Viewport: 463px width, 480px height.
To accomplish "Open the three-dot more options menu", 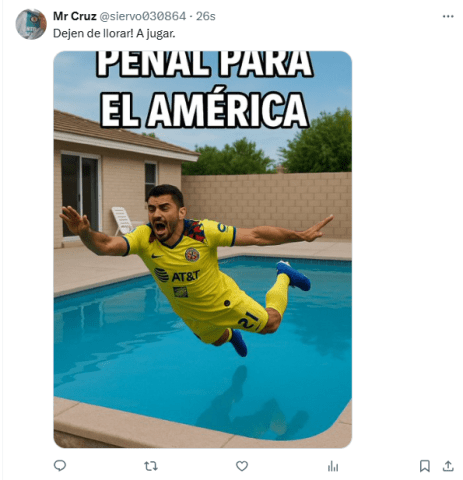I will click(x=448, y=16).
